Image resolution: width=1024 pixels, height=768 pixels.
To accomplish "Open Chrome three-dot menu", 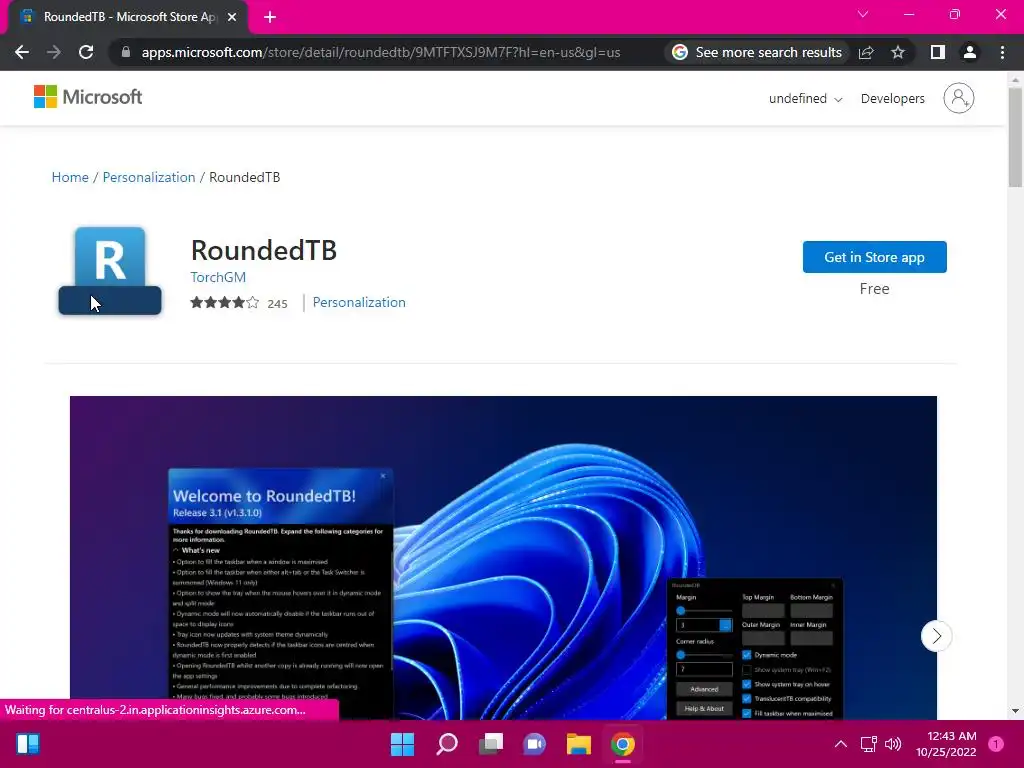I will (1002, 52).
